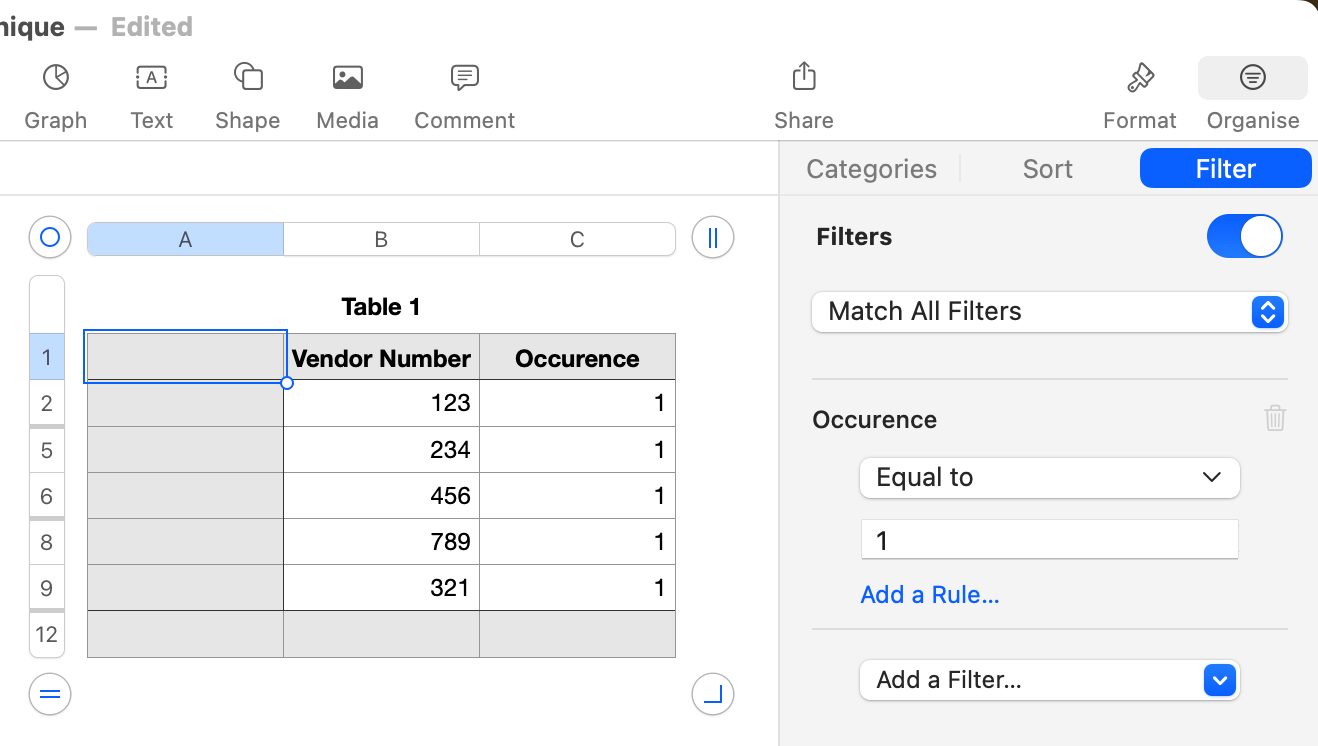This screenshot has height=746, width=1318.
Task: Select column B header
Action: pyautogui.click(x=381, y=239)
